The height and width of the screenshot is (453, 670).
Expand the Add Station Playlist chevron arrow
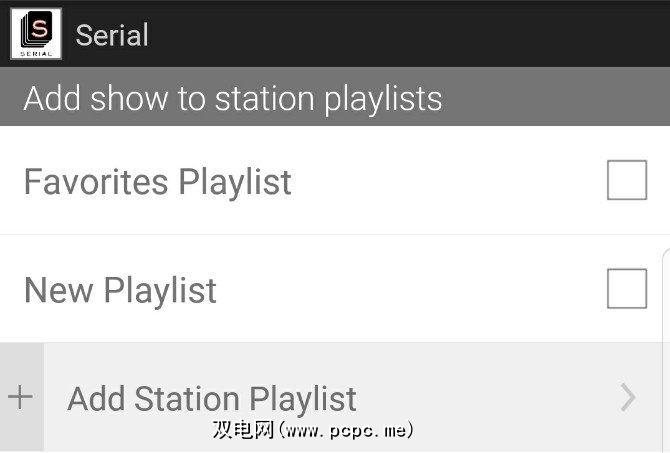pyautogui.click(x=628, y=398)
